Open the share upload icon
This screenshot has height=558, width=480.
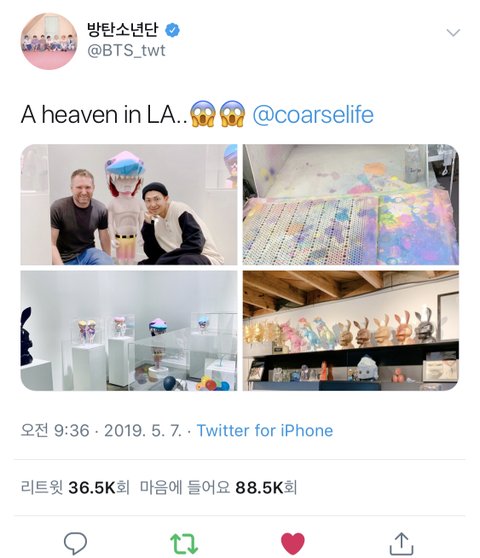click(x=401, y=543)
